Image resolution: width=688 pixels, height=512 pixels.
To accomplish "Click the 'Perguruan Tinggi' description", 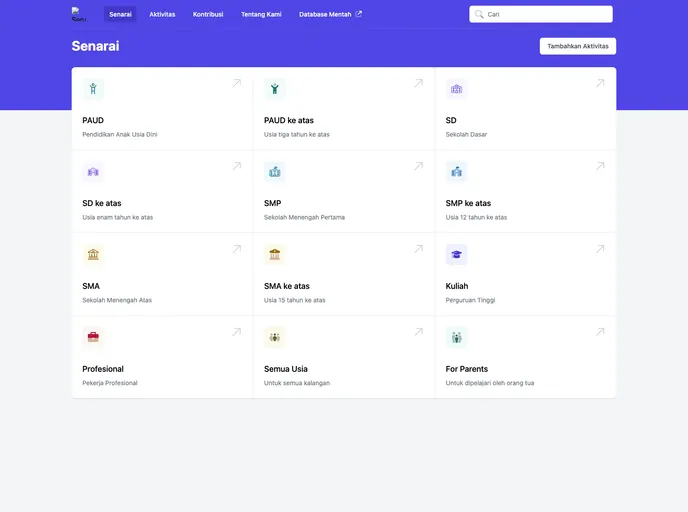I will click(470, 300).
